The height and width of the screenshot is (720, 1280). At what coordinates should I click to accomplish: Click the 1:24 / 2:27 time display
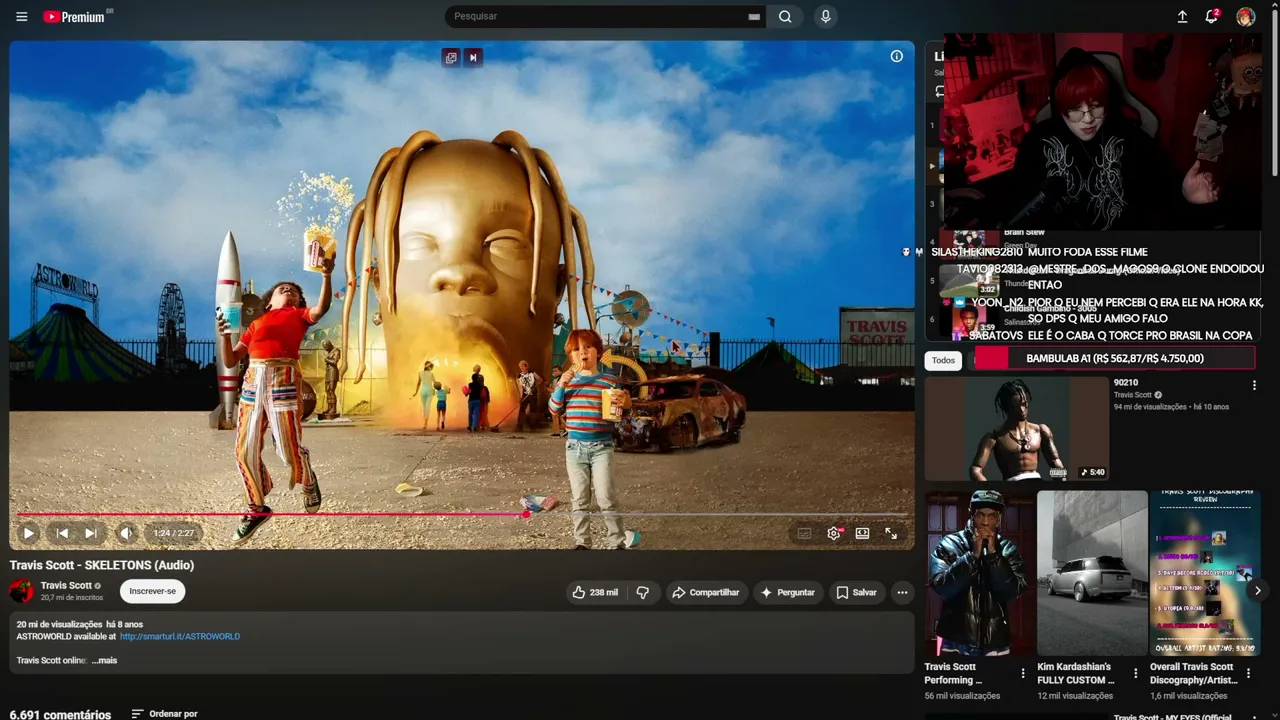point(174,534)
